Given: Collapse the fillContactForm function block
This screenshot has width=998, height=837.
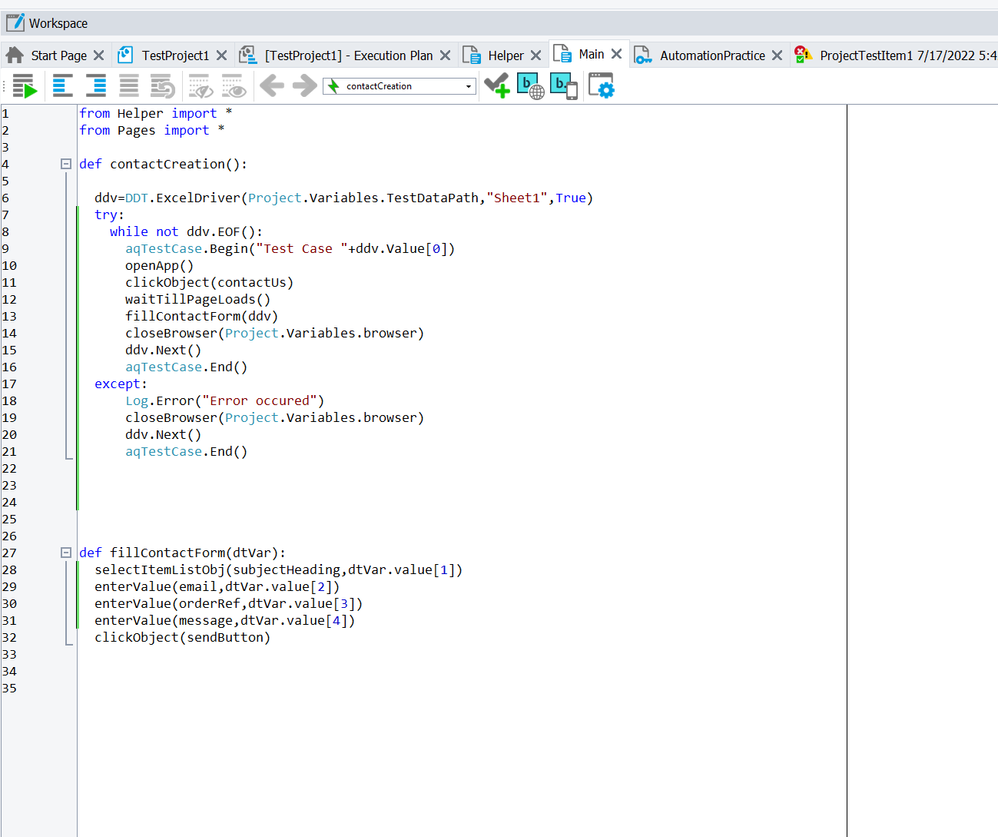Looking at the screenshot, I should (66, 553).
